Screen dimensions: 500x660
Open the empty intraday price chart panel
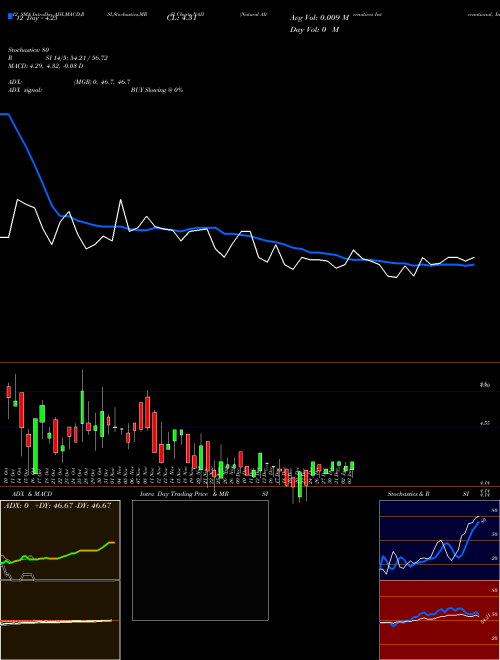[200, 560]
